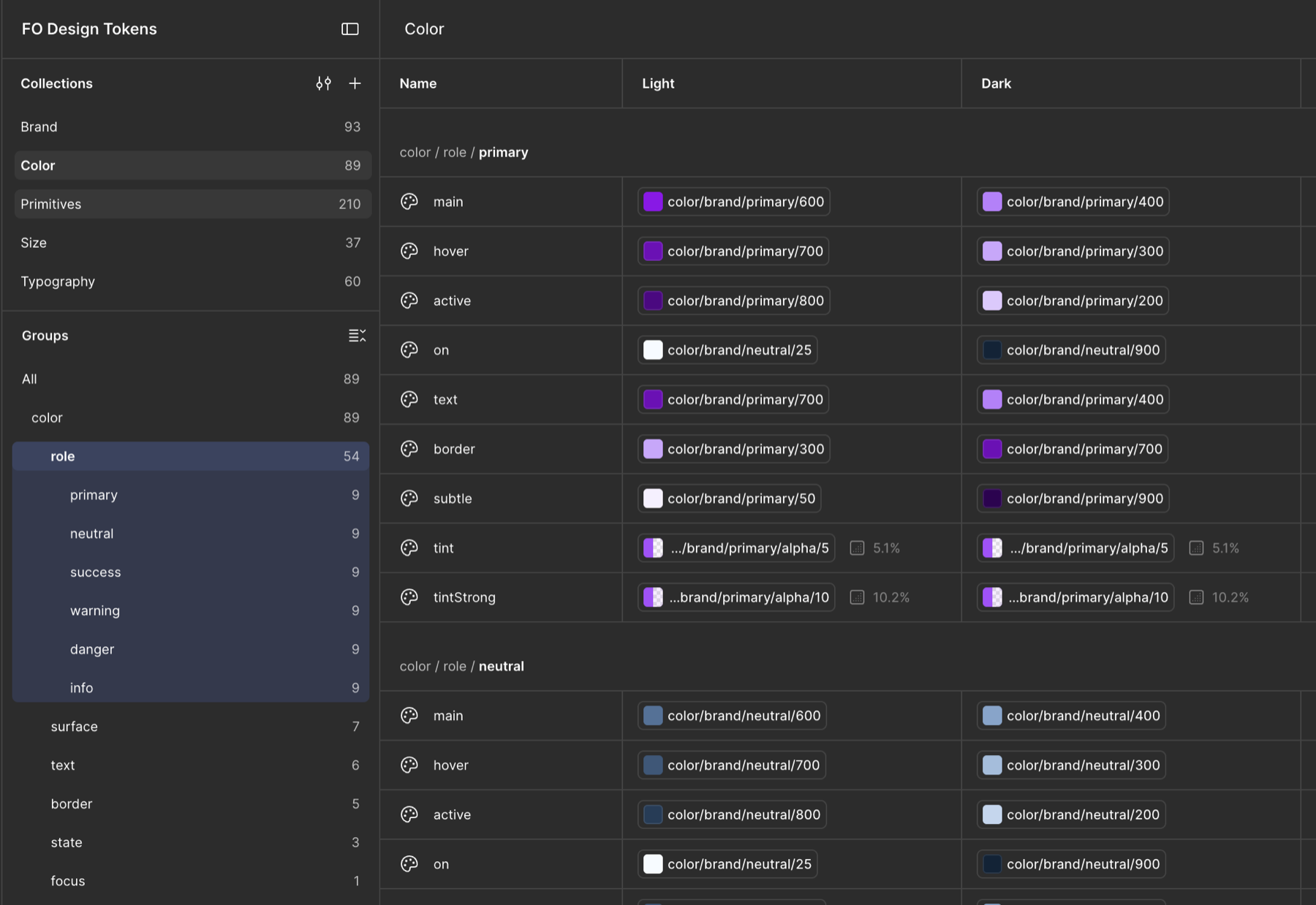Image resolution: width=1316 pixels, height=905 pixels.
Task: Click palette icon for tintStrong row
Action: (x=409, y=597)
